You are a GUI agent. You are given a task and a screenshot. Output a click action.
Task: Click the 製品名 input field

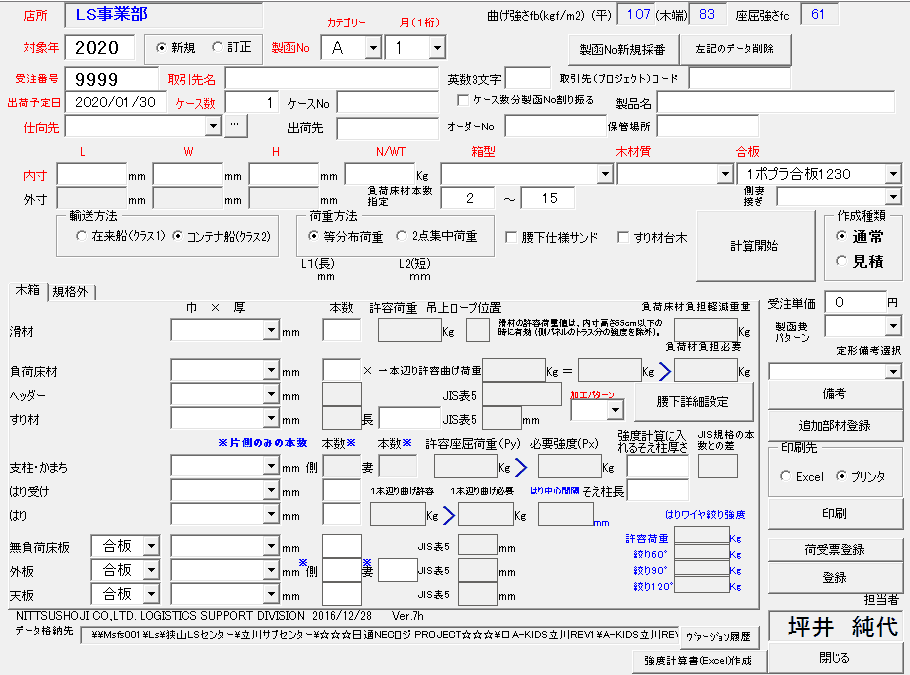(775, 103)
